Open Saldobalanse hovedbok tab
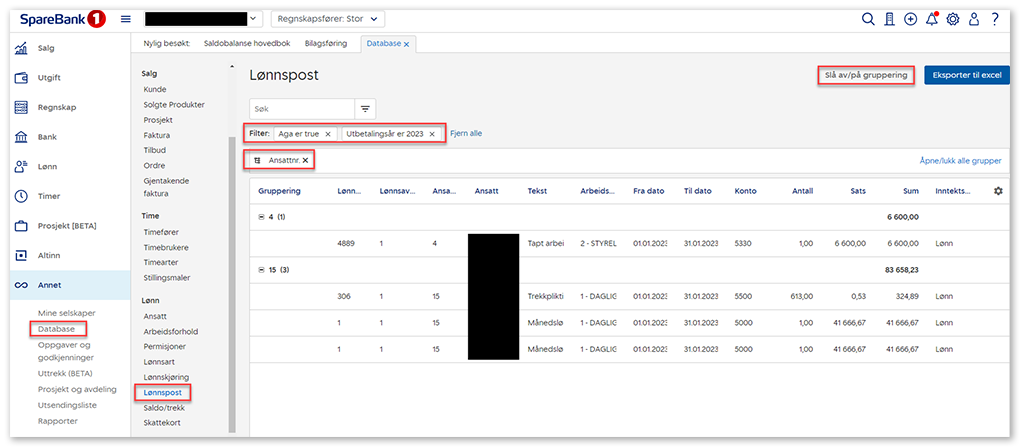 245,44
